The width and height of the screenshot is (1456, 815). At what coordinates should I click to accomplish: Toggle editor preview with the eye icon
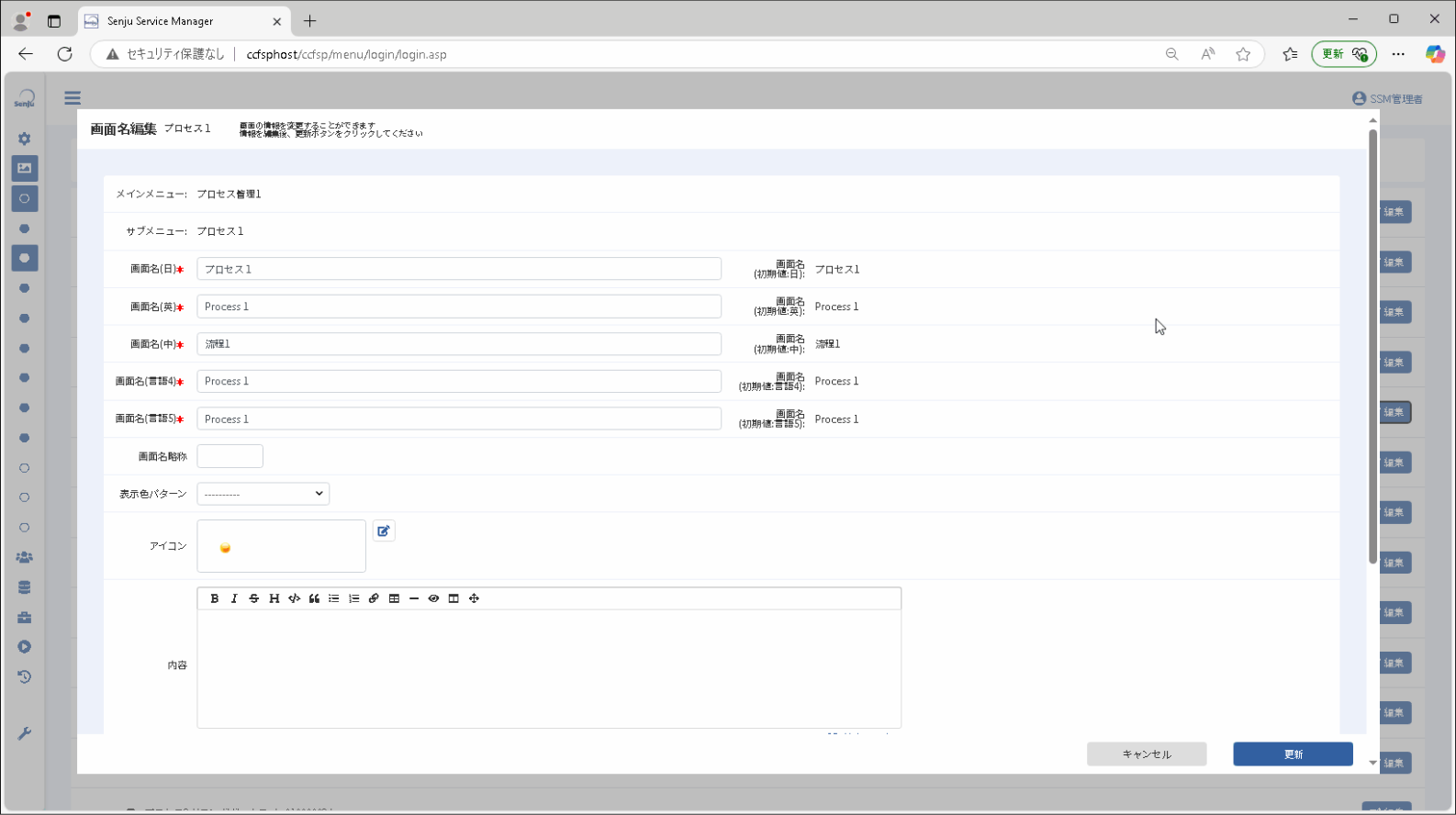[433, 598]
